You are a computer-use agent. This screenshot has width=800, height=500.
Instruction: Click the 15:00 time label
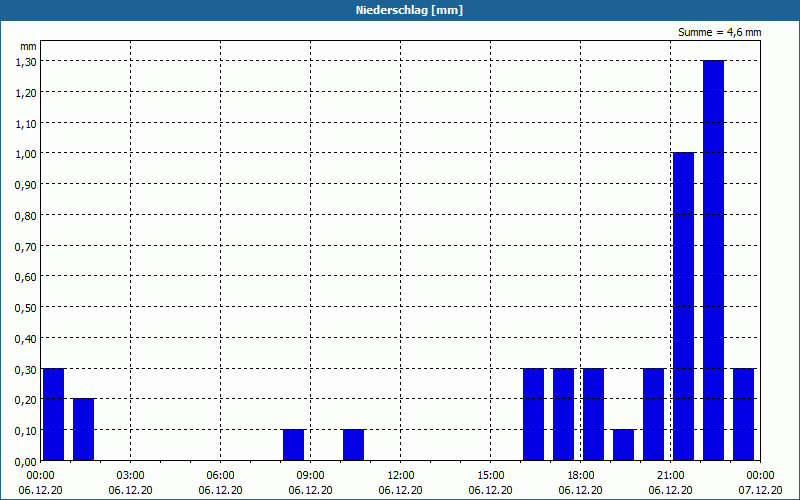pyautogui.click(x=490, y=476)
